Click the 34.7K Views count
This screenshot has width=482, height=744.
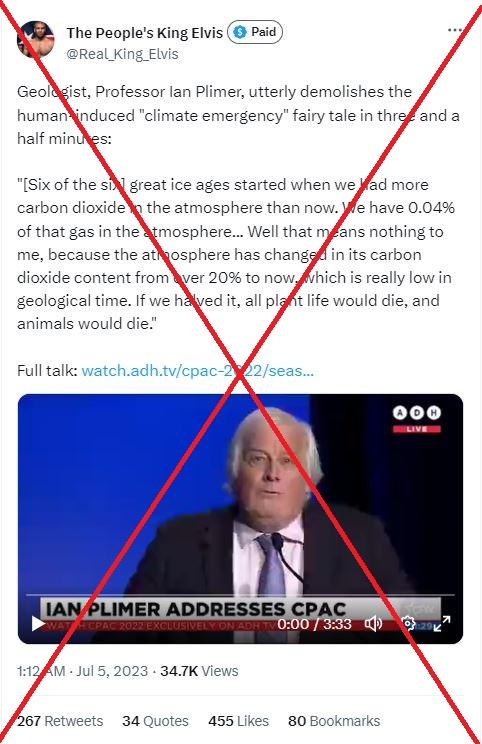coord(199,671)
